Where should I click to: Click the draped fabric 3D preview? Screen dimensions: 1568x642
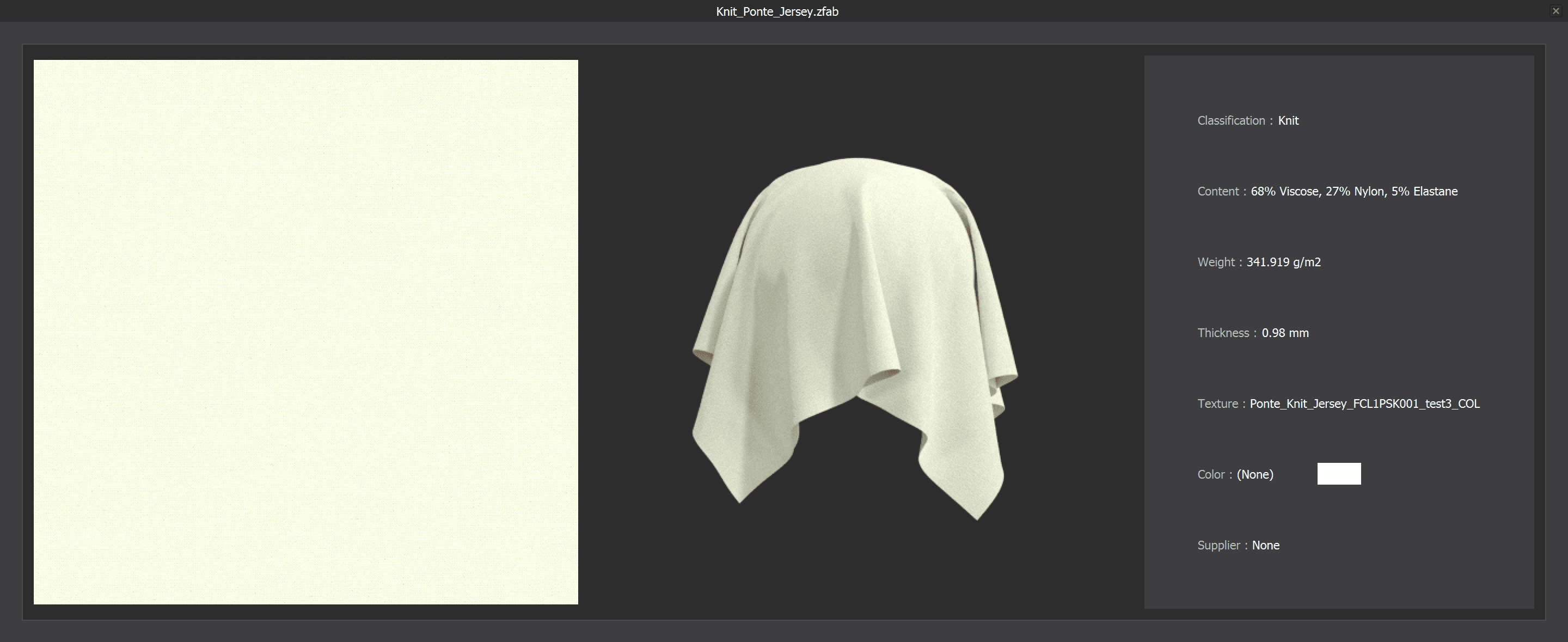coord(855,338)
